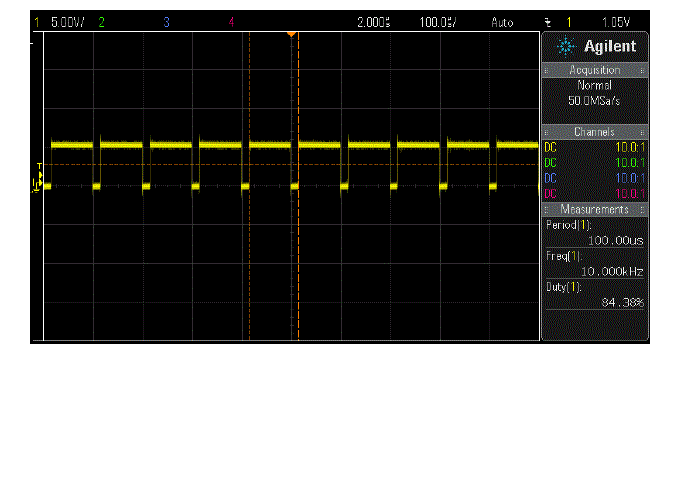Toggle channel 2 in the top bar
687x480 pixels.
click(x=101, y=21)
